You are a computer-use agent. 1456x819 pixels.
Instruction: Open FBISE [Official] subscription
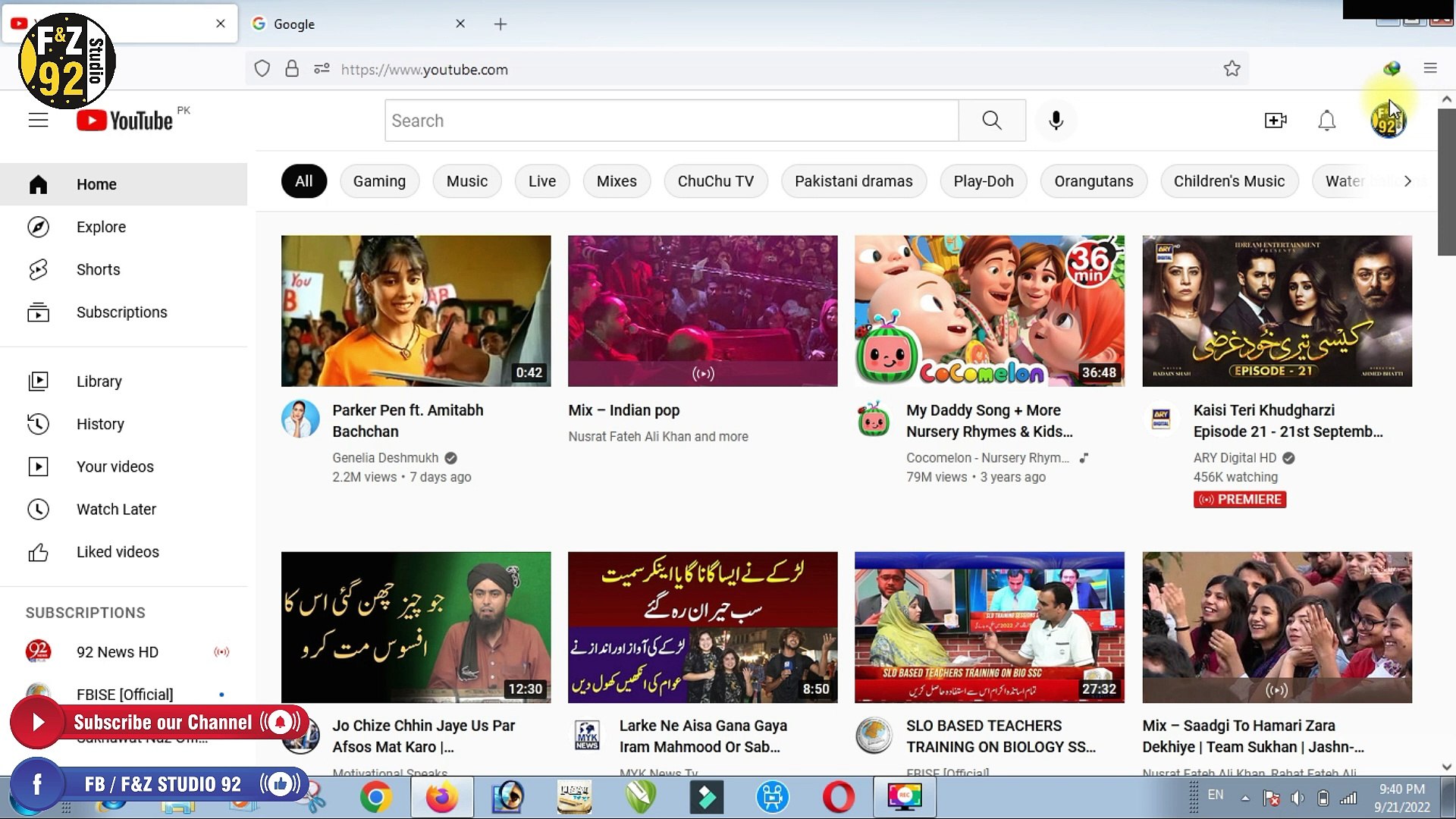(x=124, y=694)
